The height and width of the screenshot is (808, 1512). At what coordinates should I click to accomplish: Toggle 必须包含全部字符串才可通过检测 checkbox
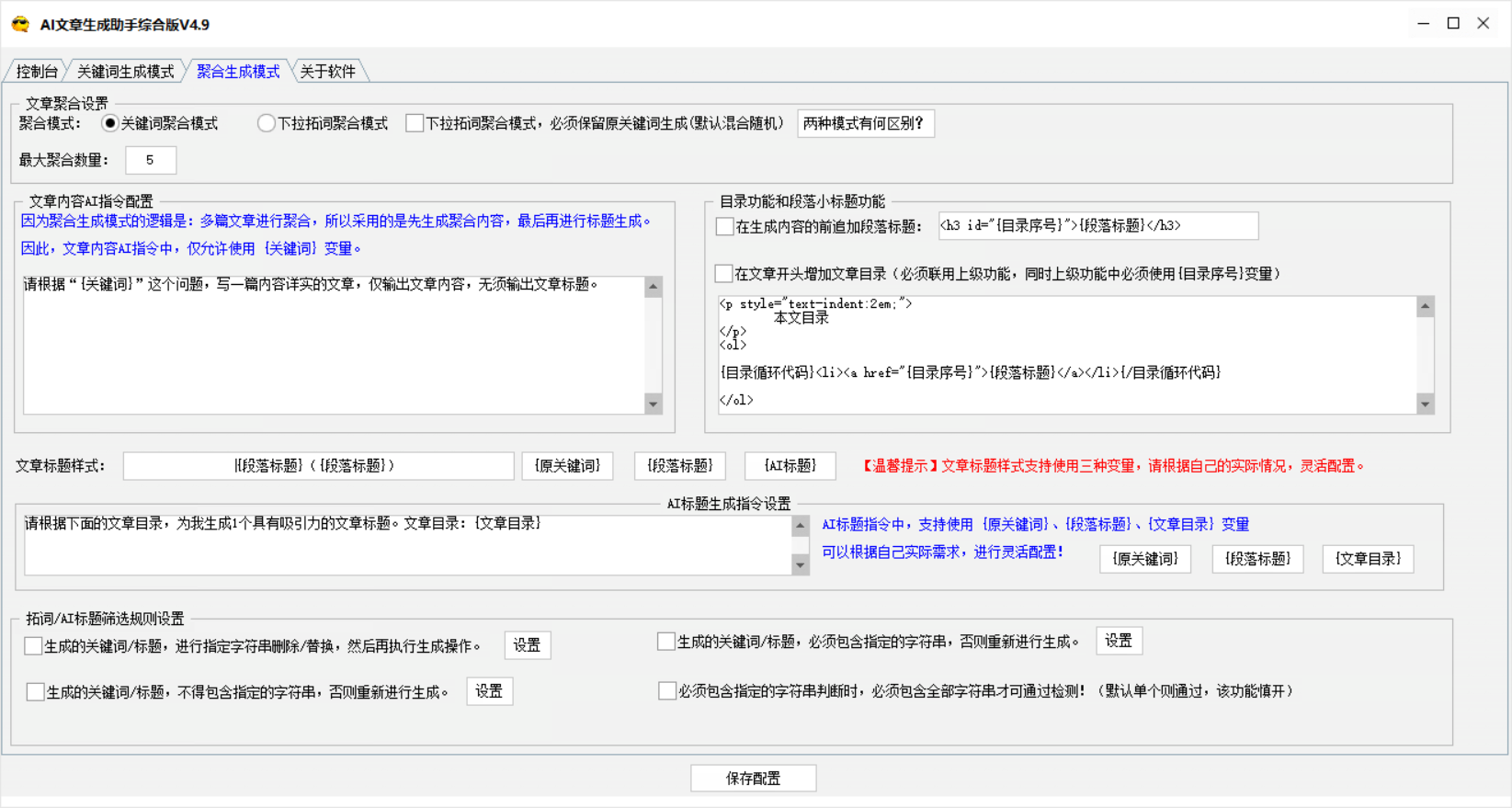pos(667,691)
